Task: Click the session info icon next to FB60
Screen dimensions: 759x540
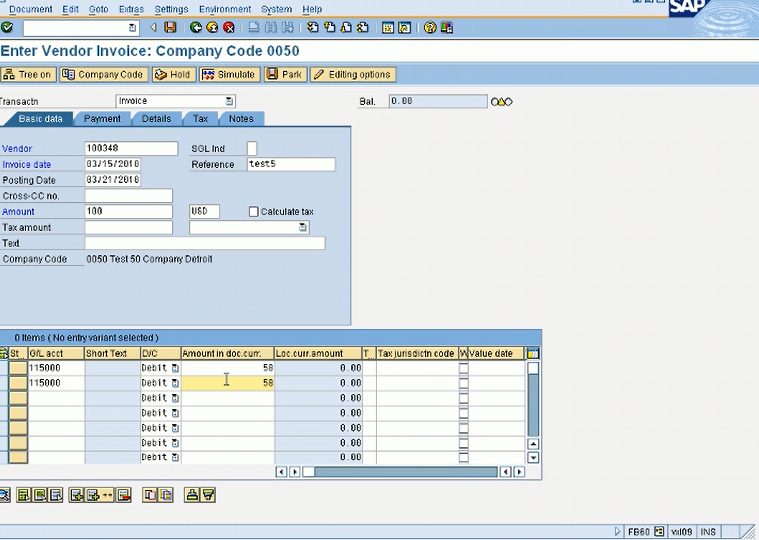Action: coord(659,531)
